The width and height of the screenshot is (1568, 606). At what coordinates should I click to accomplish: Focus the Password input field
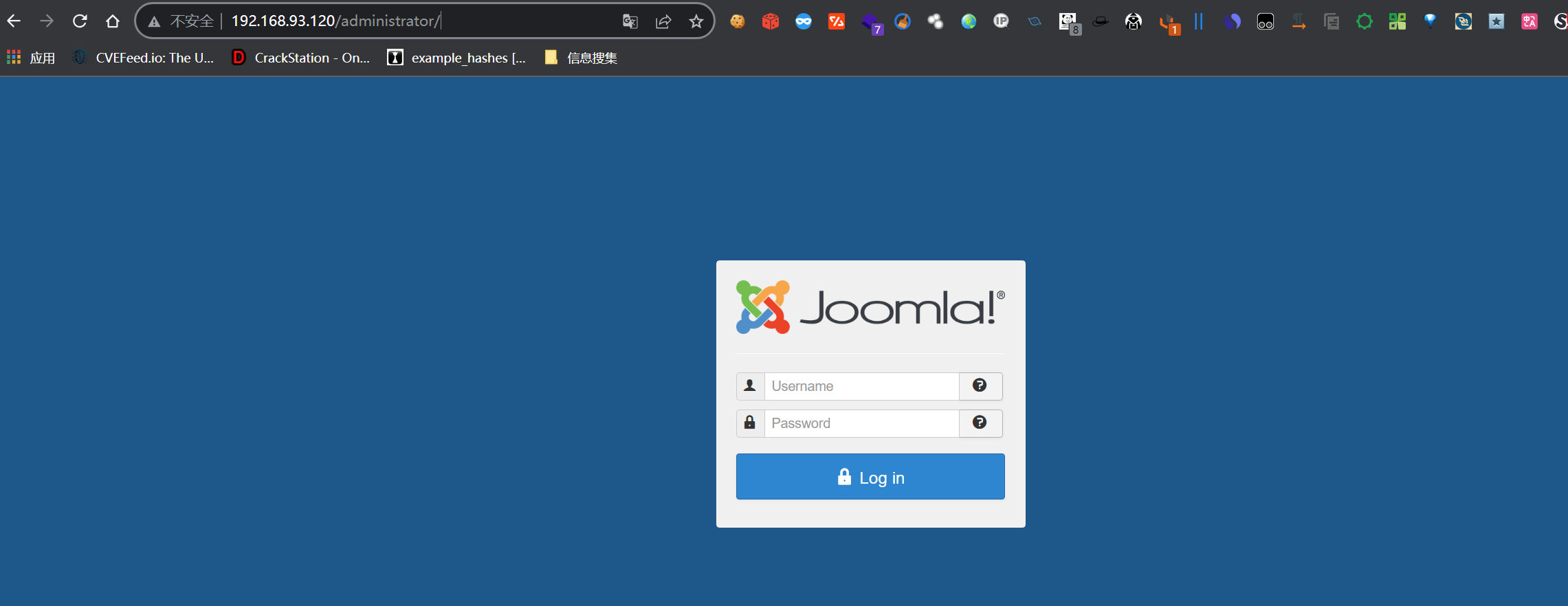pyautogui.click(x=862, y=423)
